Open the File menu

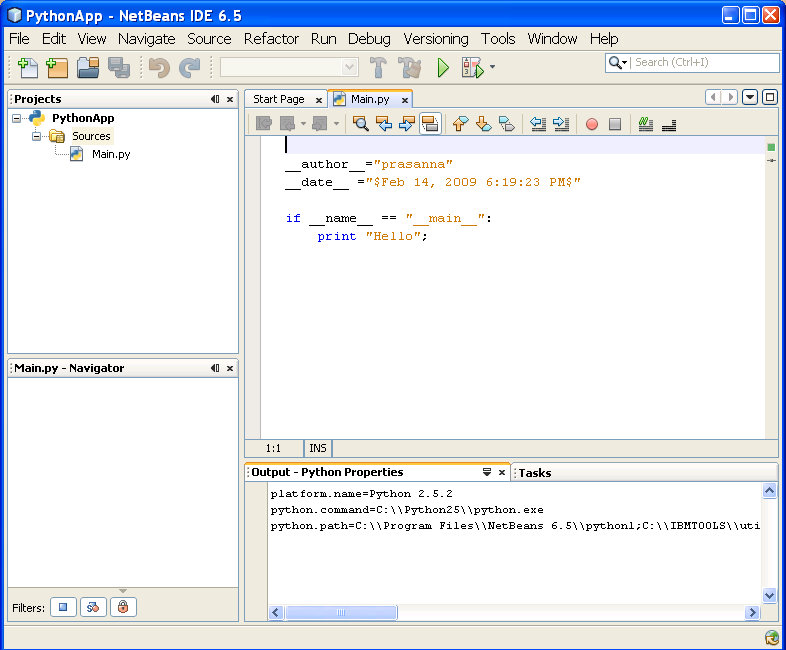pos(20,39)
